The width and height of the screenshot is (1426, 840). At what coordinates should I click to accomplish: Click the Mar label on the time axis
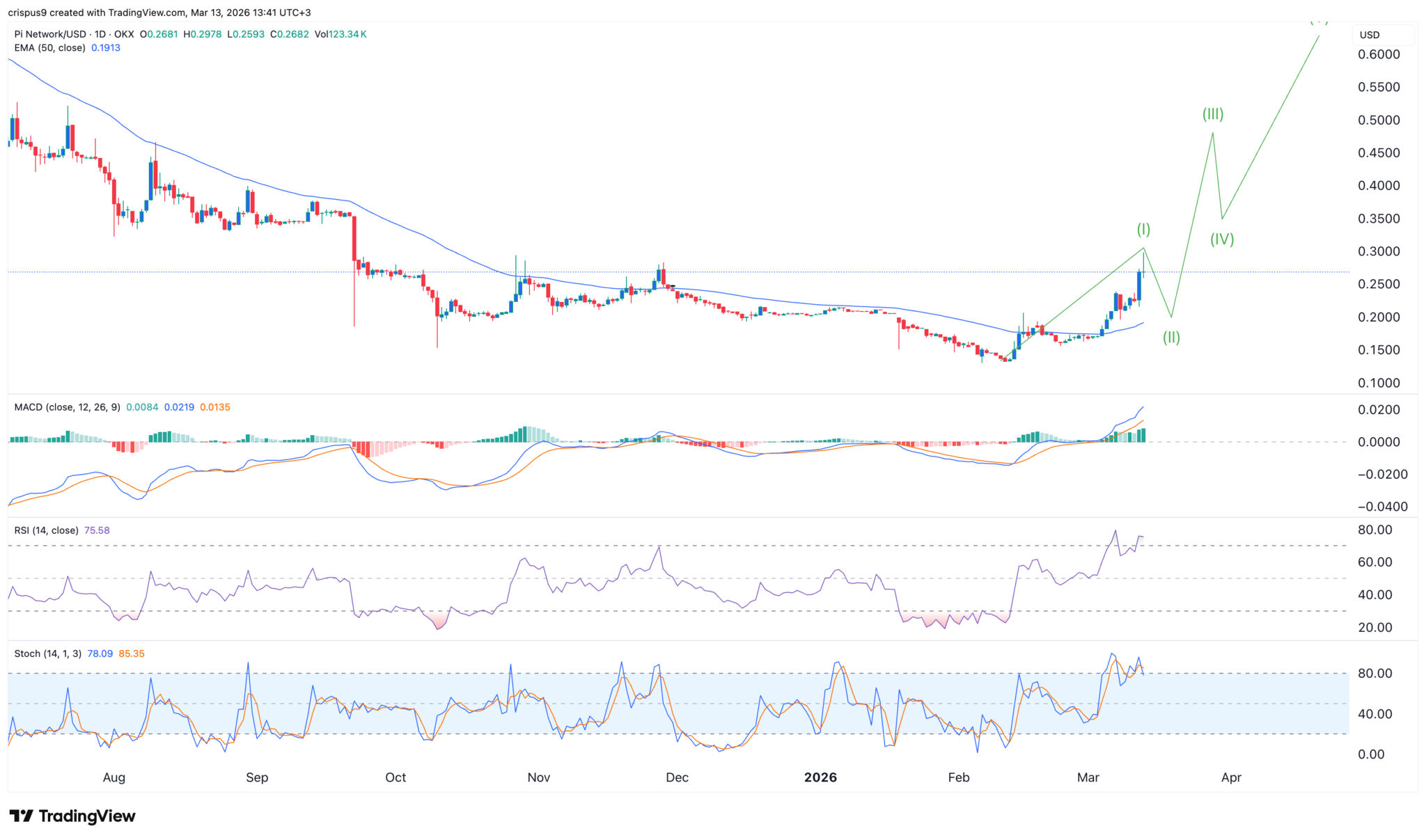(x=1088, y=777)
